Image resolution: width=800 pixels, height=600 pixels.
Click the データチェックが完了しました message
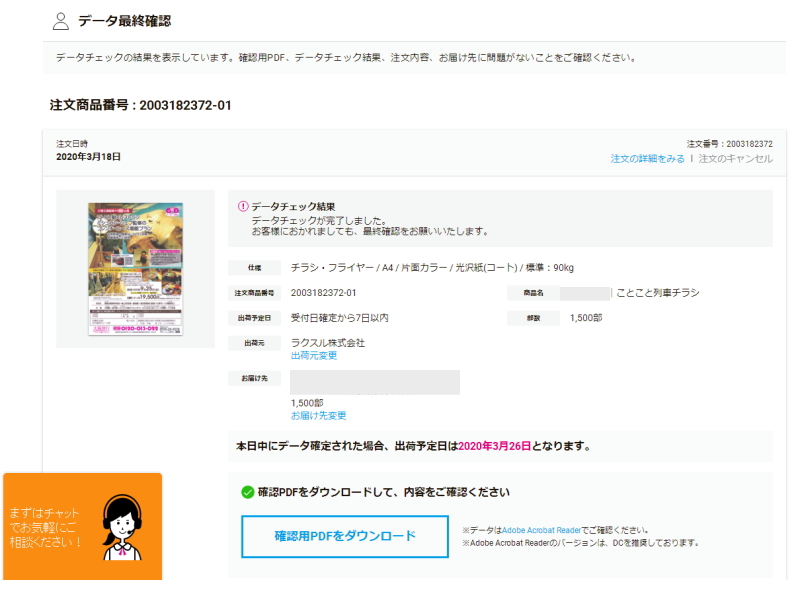click(x=320, y=221)
